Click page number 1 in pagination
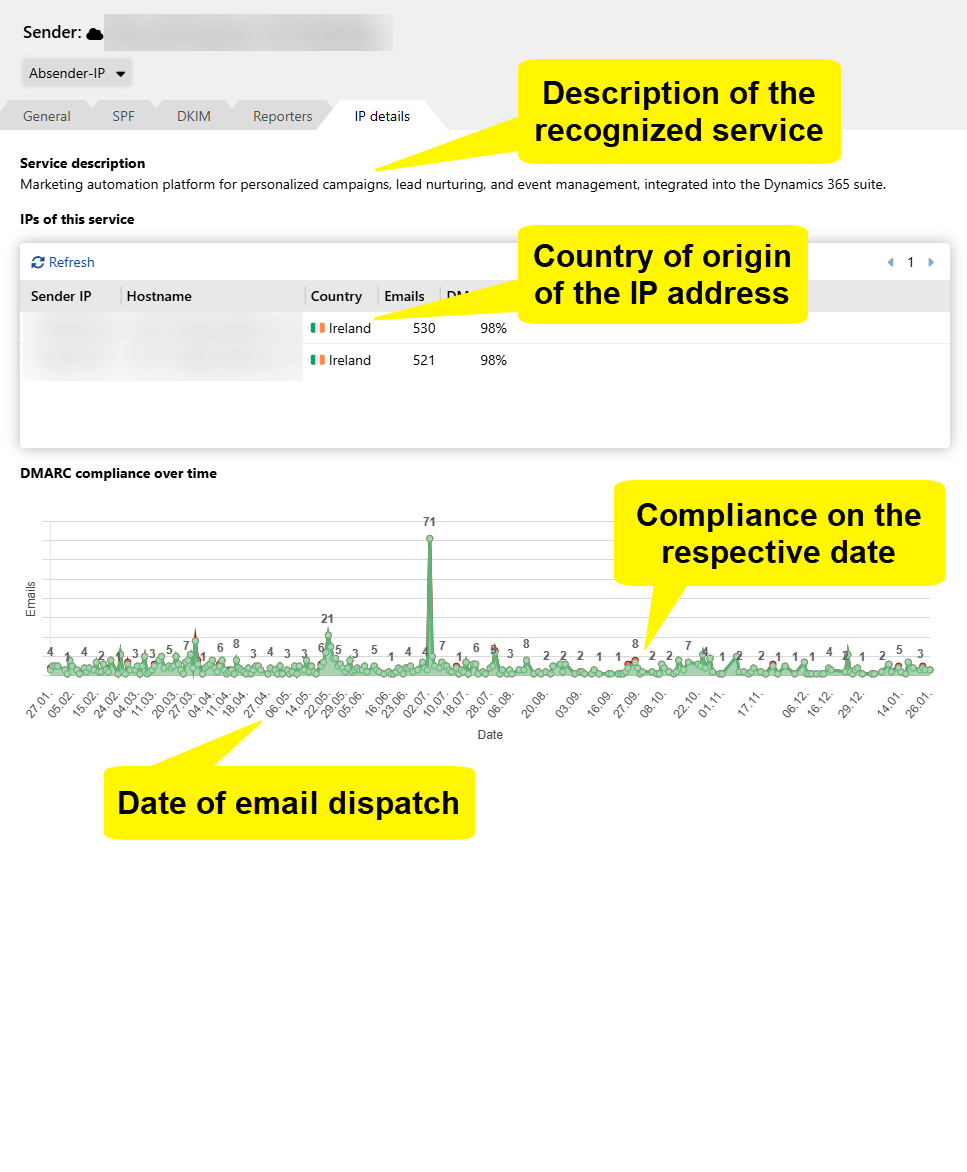 click(911, 262)
